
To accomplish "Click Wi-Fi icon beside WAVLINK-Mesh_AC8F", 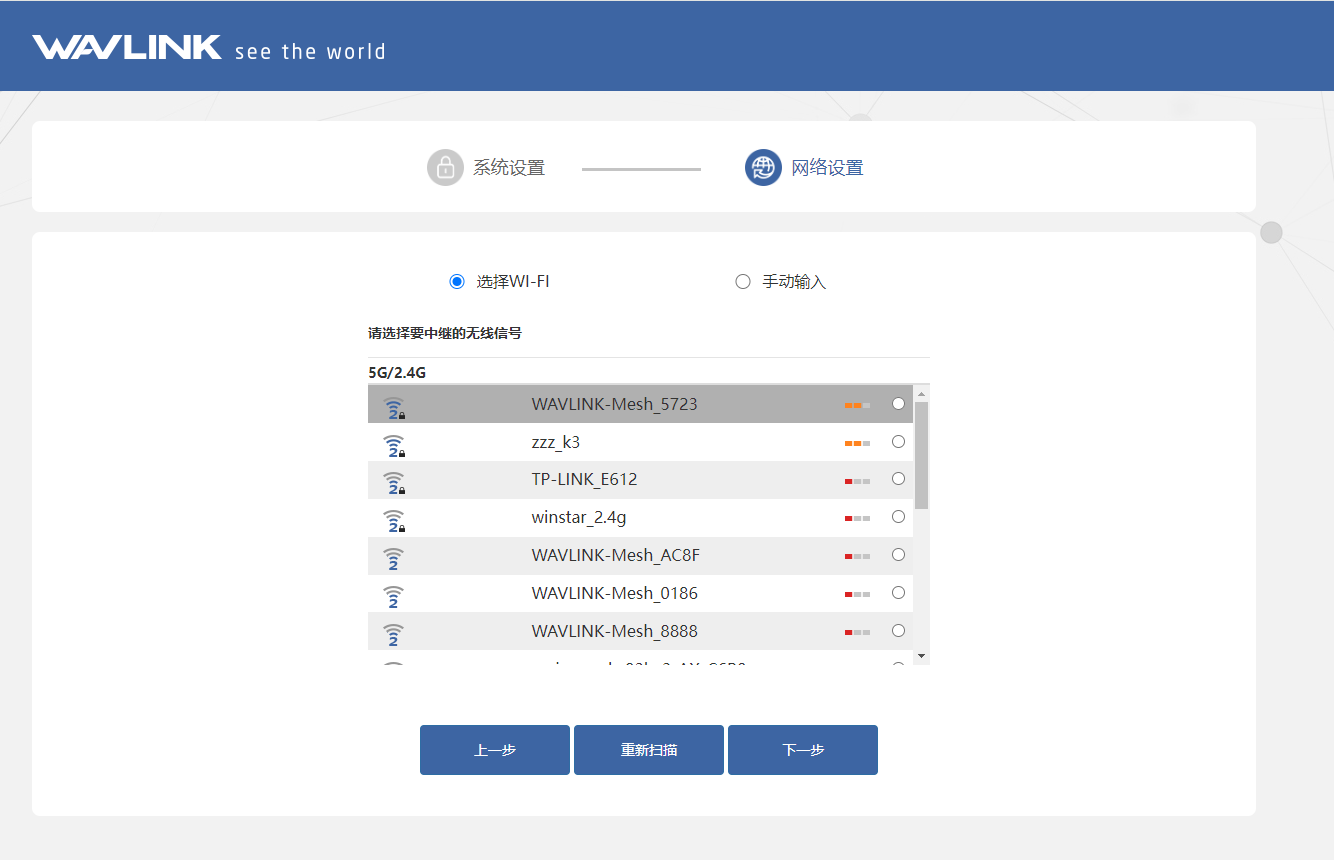I will 394,558.
